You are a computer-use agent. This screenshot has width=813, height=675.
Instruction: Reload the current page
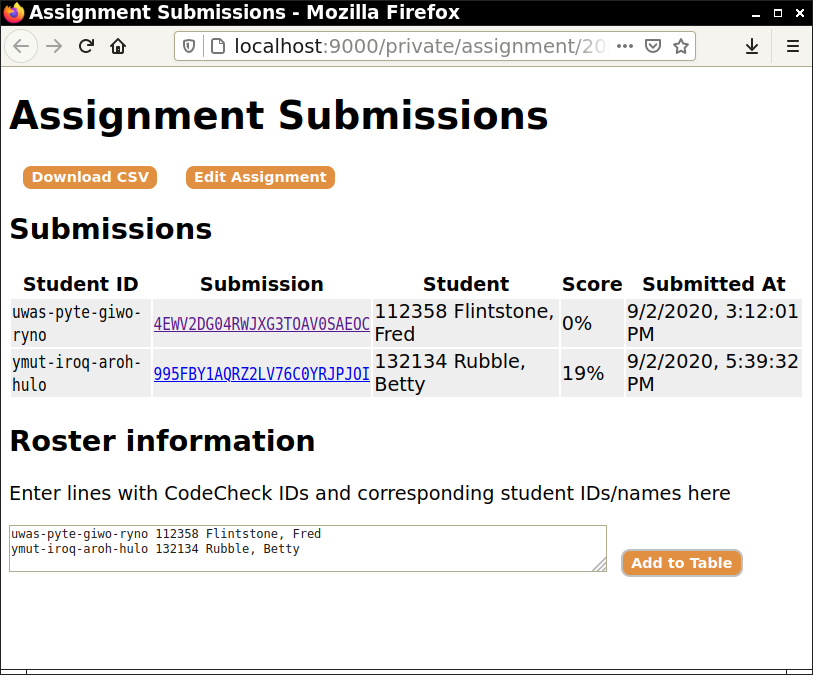click(x=87, y=47)
